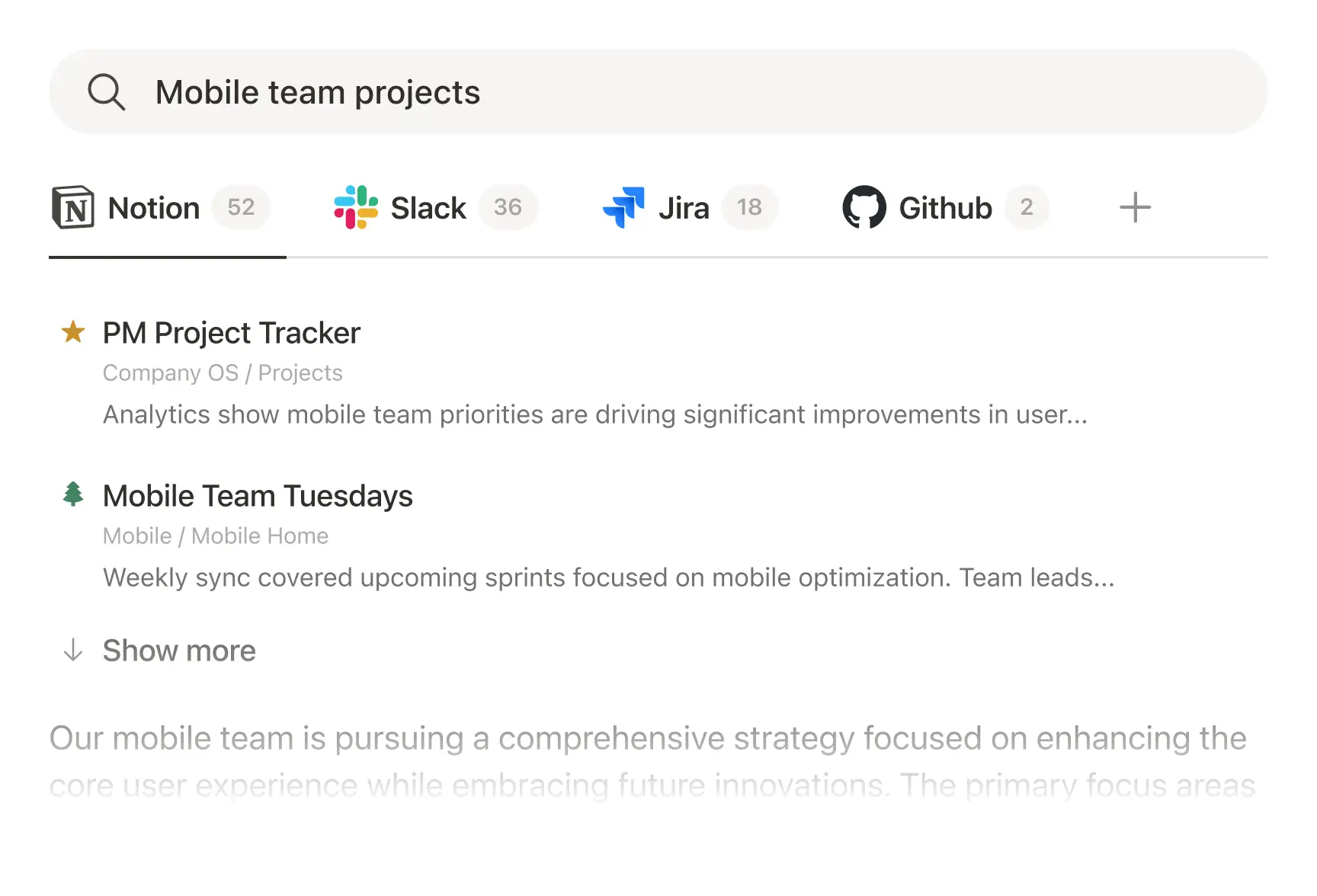Click the Notion result count badge 52
This screenshot has width=1317, height=896.
(x=241, y=207)
